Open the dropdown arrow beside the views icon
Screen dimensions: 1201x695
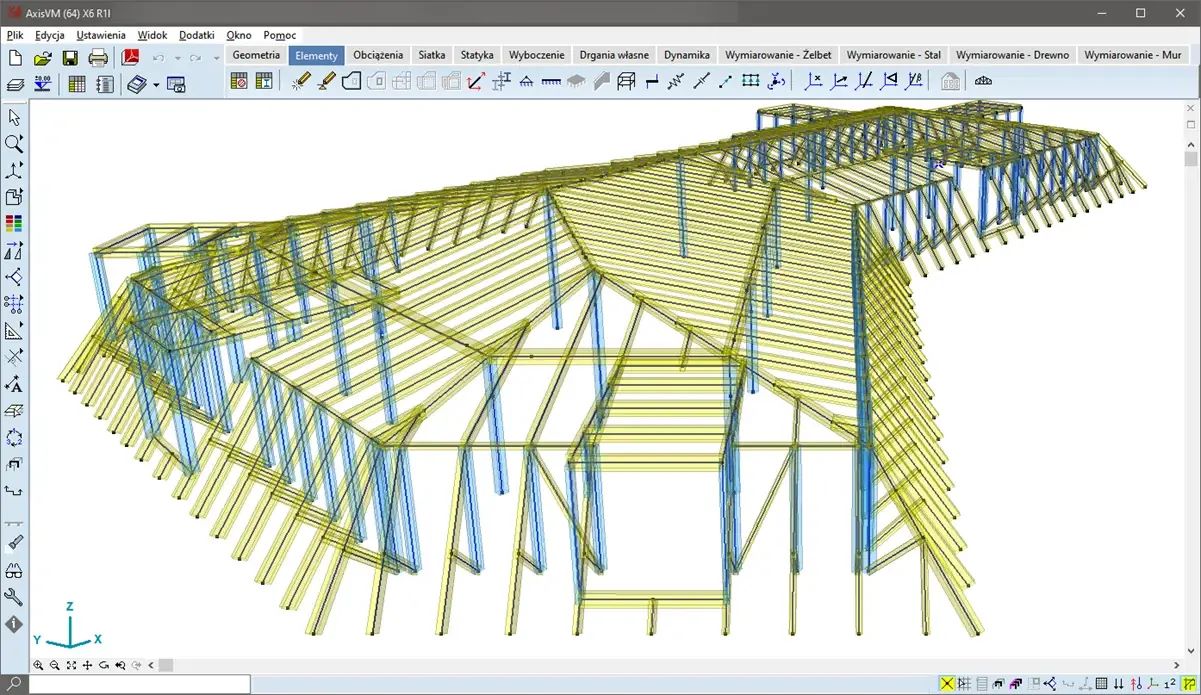[x=156, y=85]
